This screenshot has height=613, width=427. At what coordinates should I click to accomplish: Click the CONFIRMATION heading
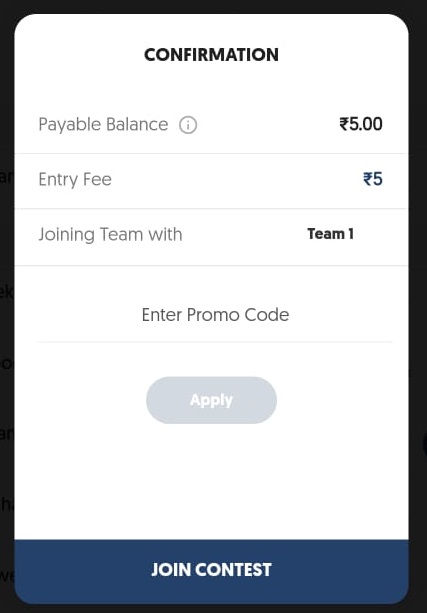pyautogui.click(x=212, y=55)
